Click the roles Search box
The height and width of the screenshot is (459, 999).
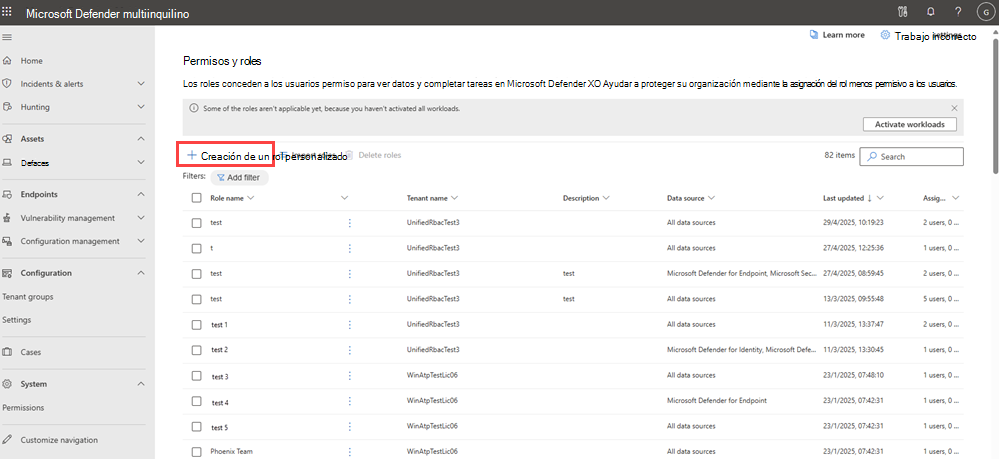click(x=911, y=156)
